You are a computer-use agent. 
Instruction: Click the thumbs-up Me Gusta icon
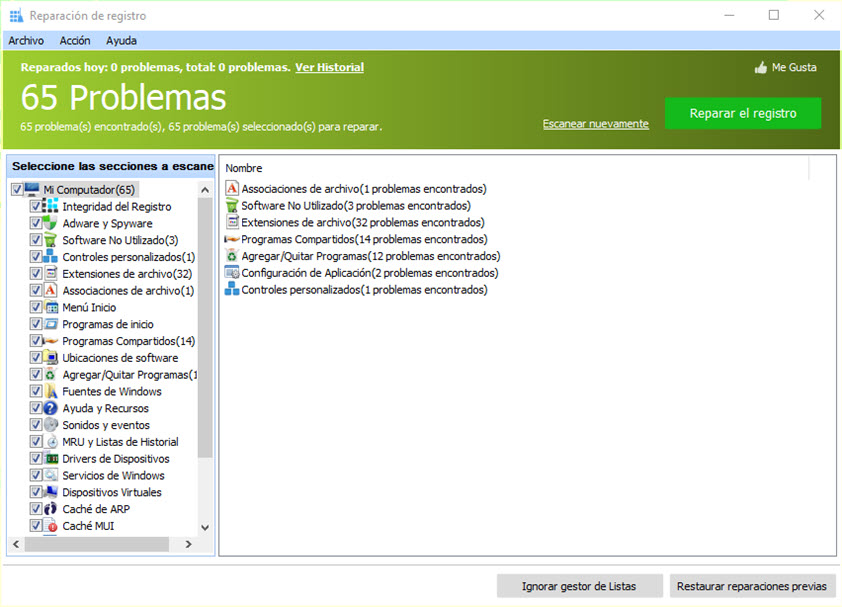[x=760, y=68]
